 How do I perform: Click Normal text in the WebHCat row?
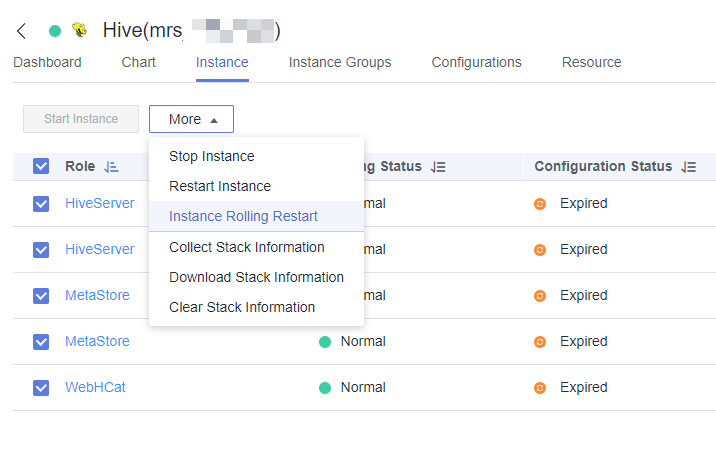point(363,387)
